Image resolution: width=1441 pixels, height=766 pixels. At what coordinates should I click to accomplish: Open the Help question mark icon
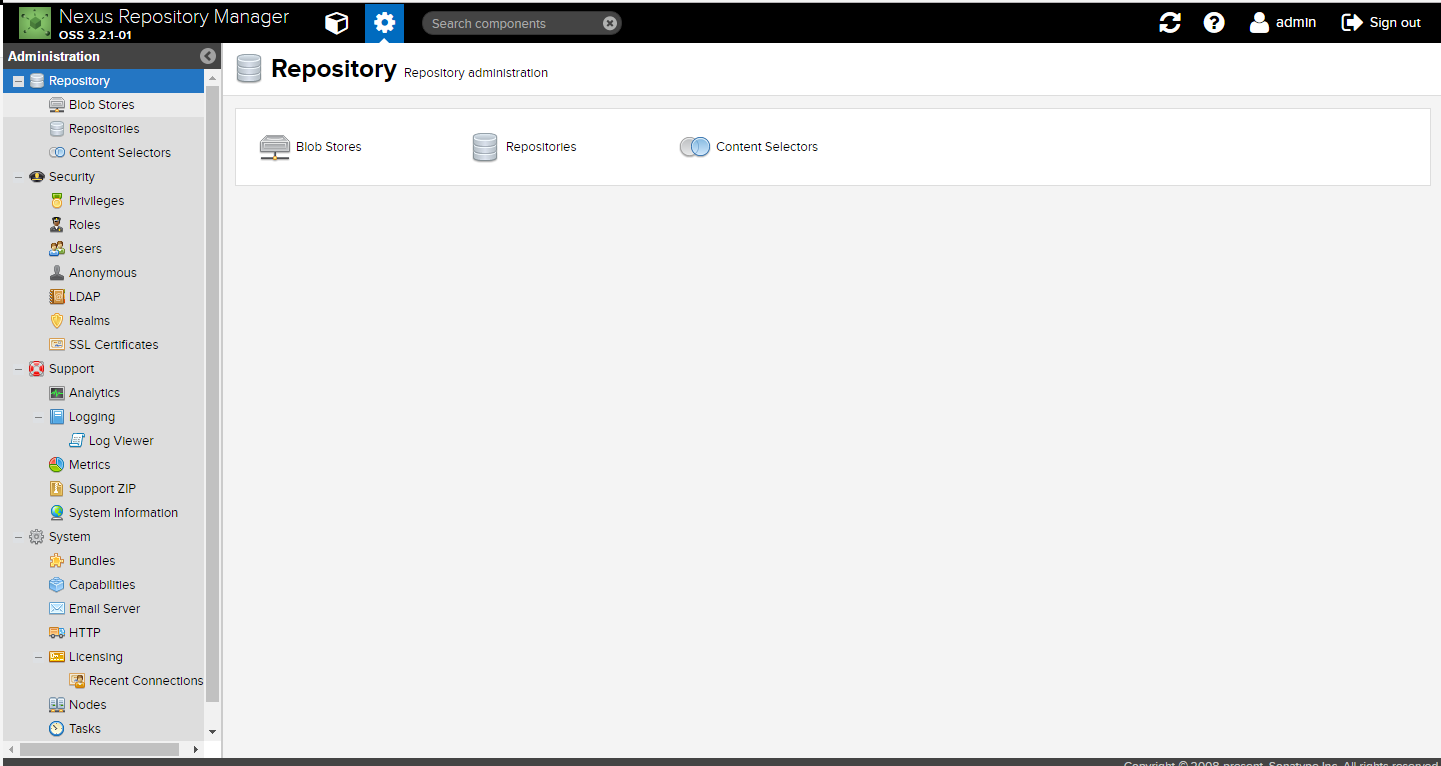(x=1214, y=22)
